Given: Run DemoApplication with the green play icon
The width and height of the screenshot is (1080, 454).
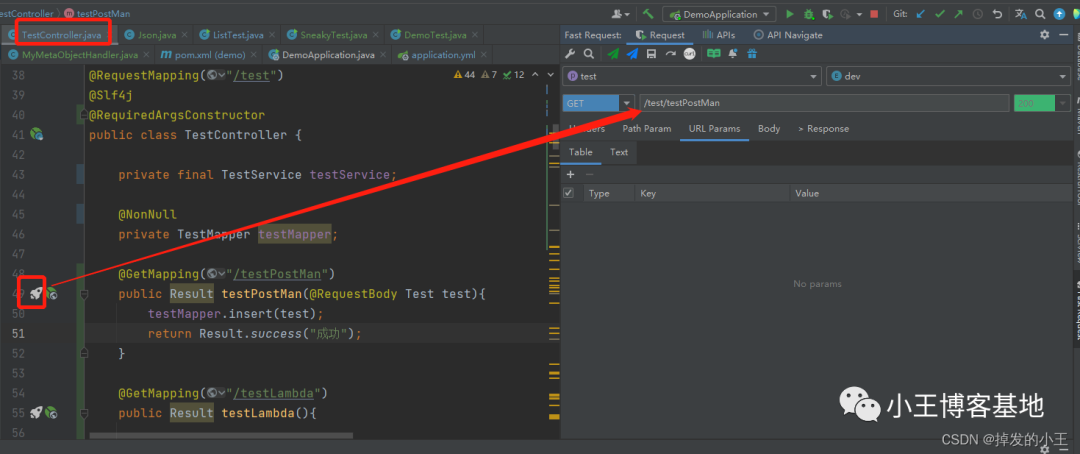Looking at the screenshot, I should [790, 14].
